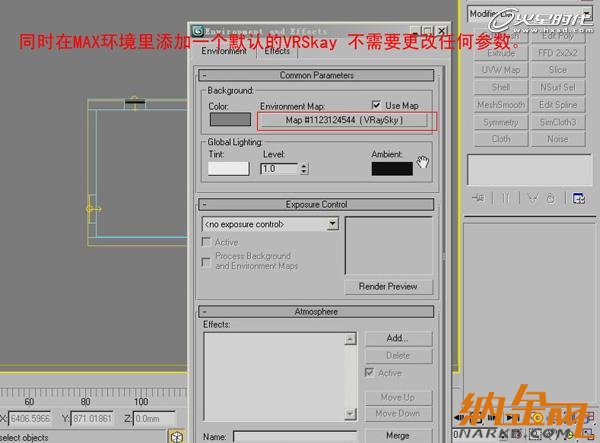Click the VRaySky environment map button
600x443 pixels.
344,120
